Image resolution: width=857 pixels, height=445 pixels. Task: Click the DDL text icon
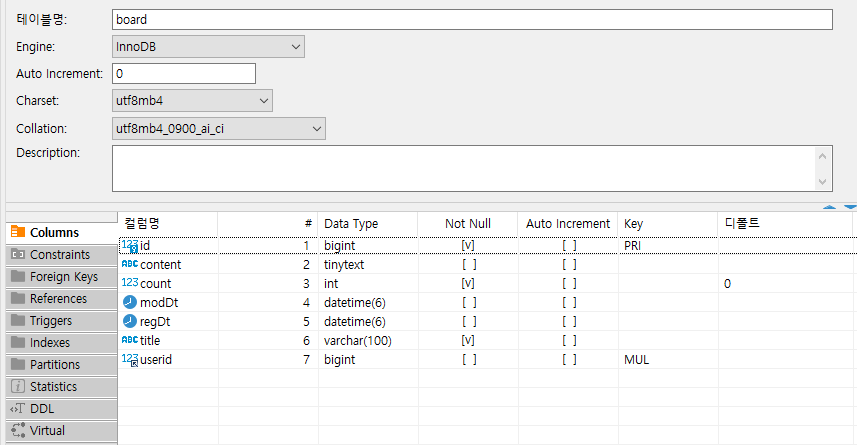pos(17,408)
